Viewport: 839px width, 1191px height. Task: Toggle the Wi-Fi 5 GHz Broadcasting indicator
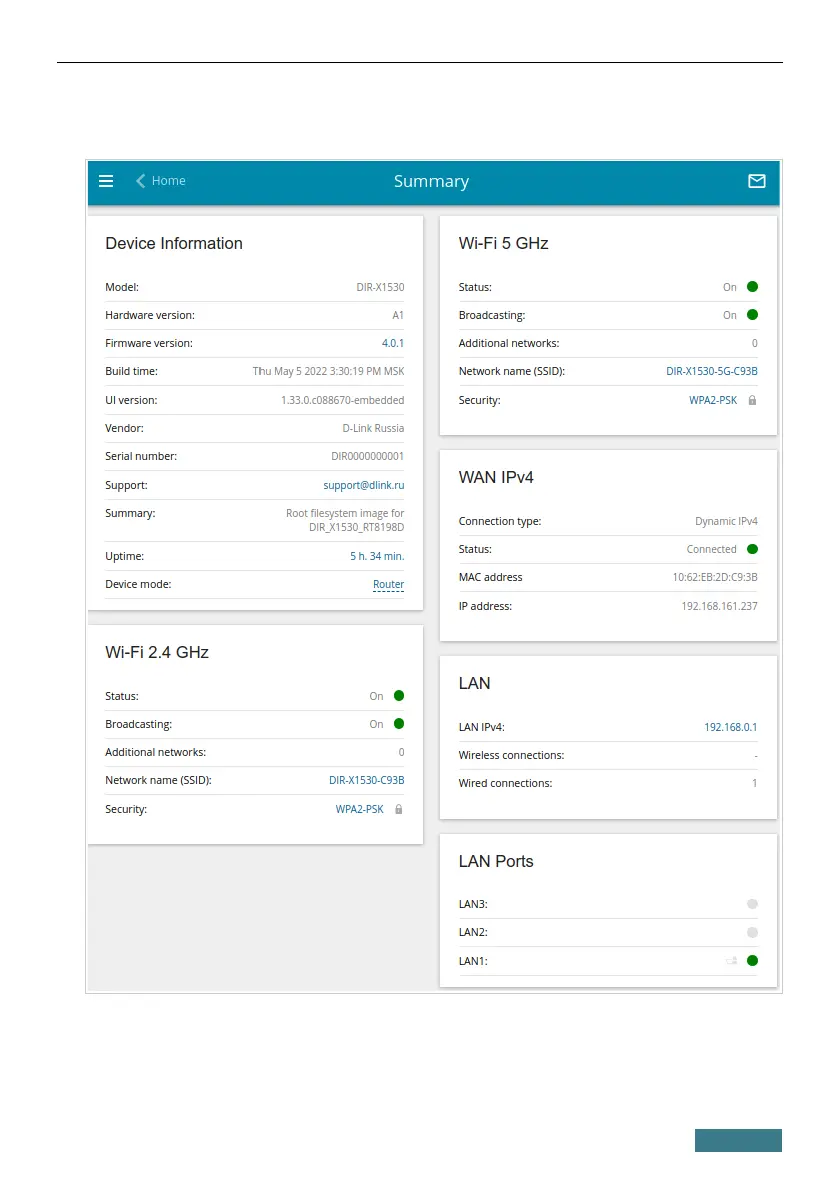752,315
